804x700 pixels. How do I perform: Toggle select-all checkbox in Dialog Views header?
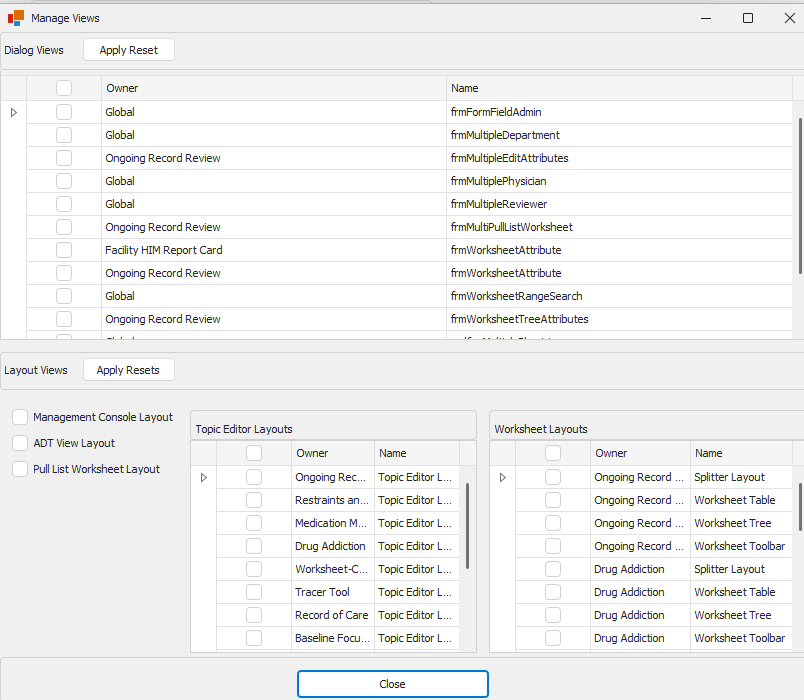click(64, 88)
